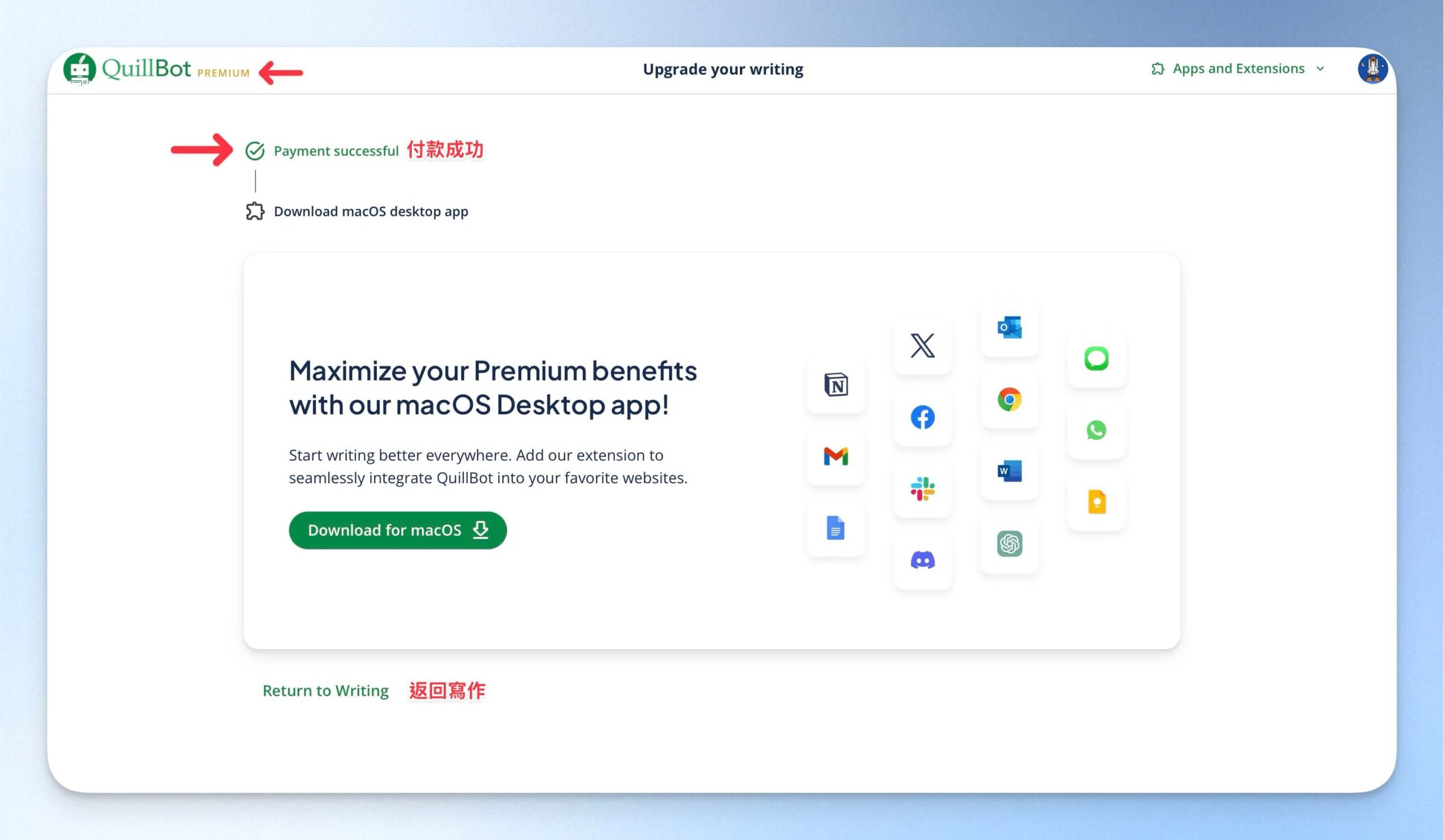
Task: Click the WhatsApp app icon
Action: (x=1095, y=430)
